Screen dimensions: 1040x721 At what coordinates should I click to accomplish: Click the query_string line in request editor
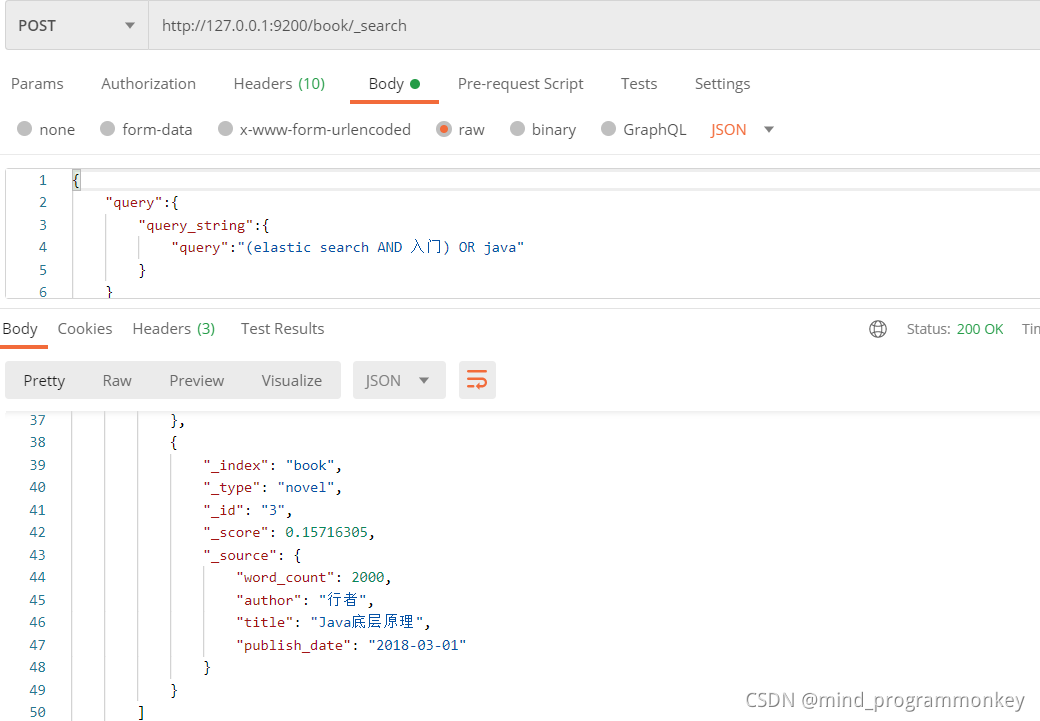(x=204, y=226)
